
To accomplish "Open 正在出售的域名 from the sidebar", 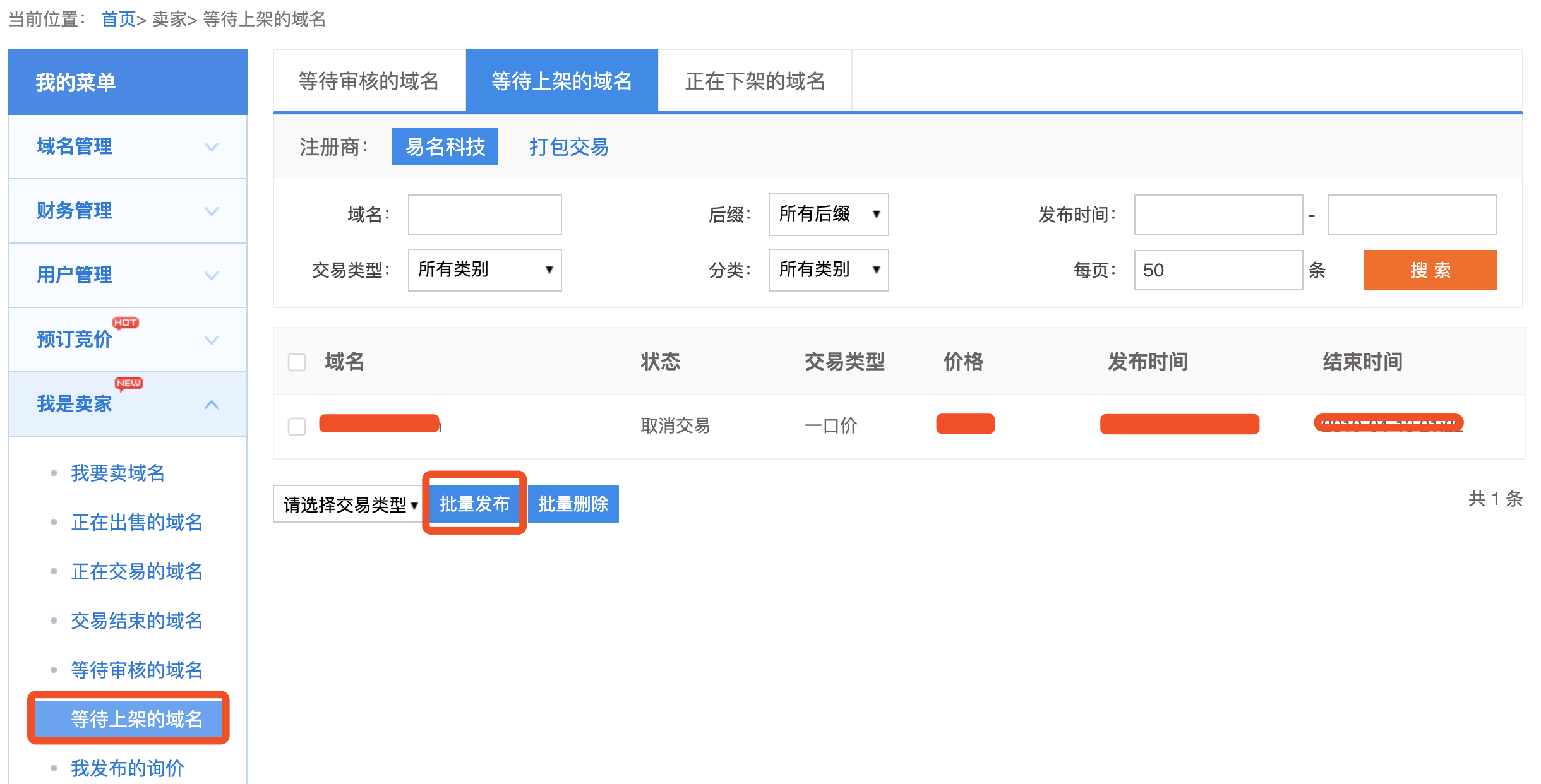I will tap(136, 523).
